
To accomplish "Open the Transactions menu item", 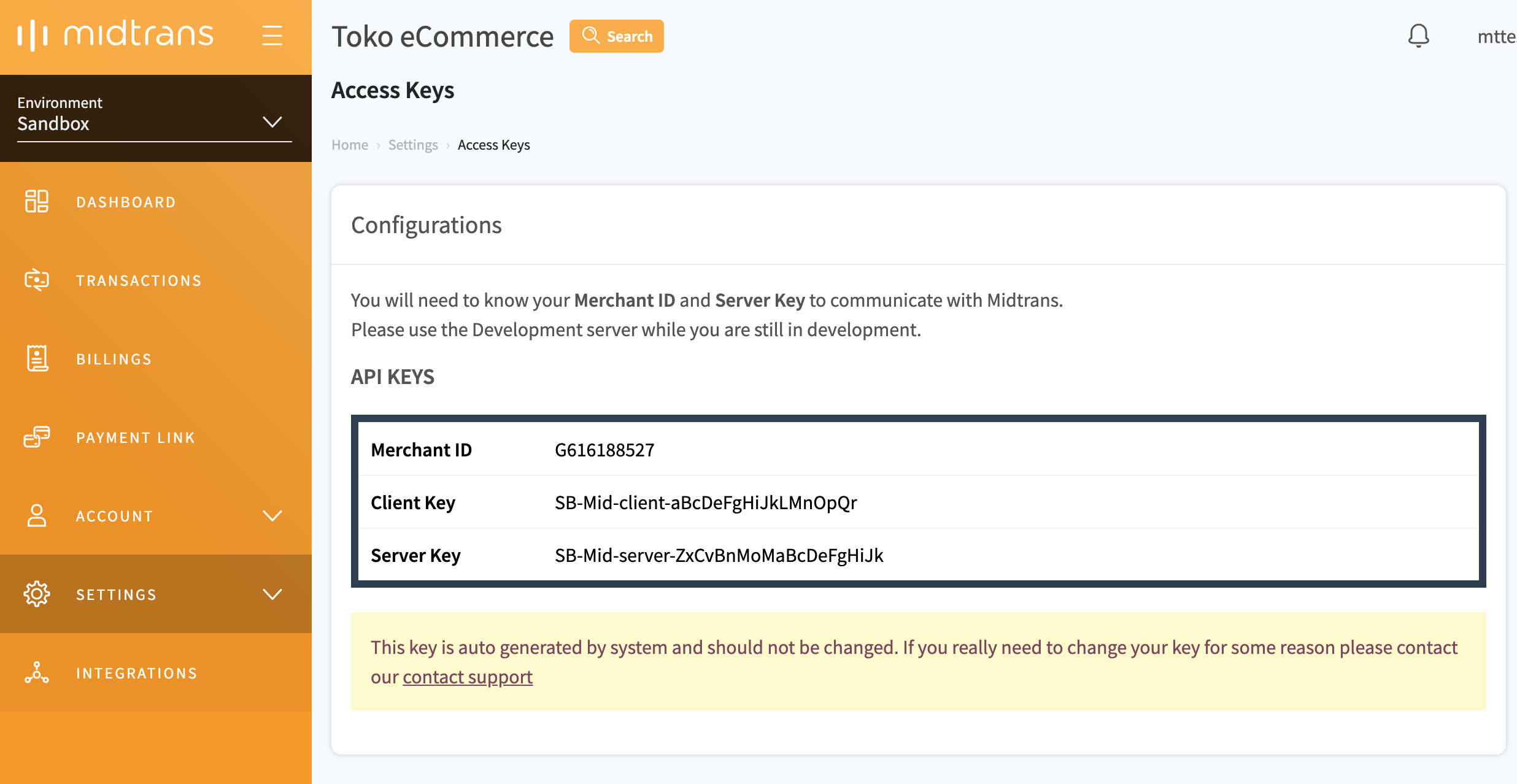I will click(x=139, y=281).
